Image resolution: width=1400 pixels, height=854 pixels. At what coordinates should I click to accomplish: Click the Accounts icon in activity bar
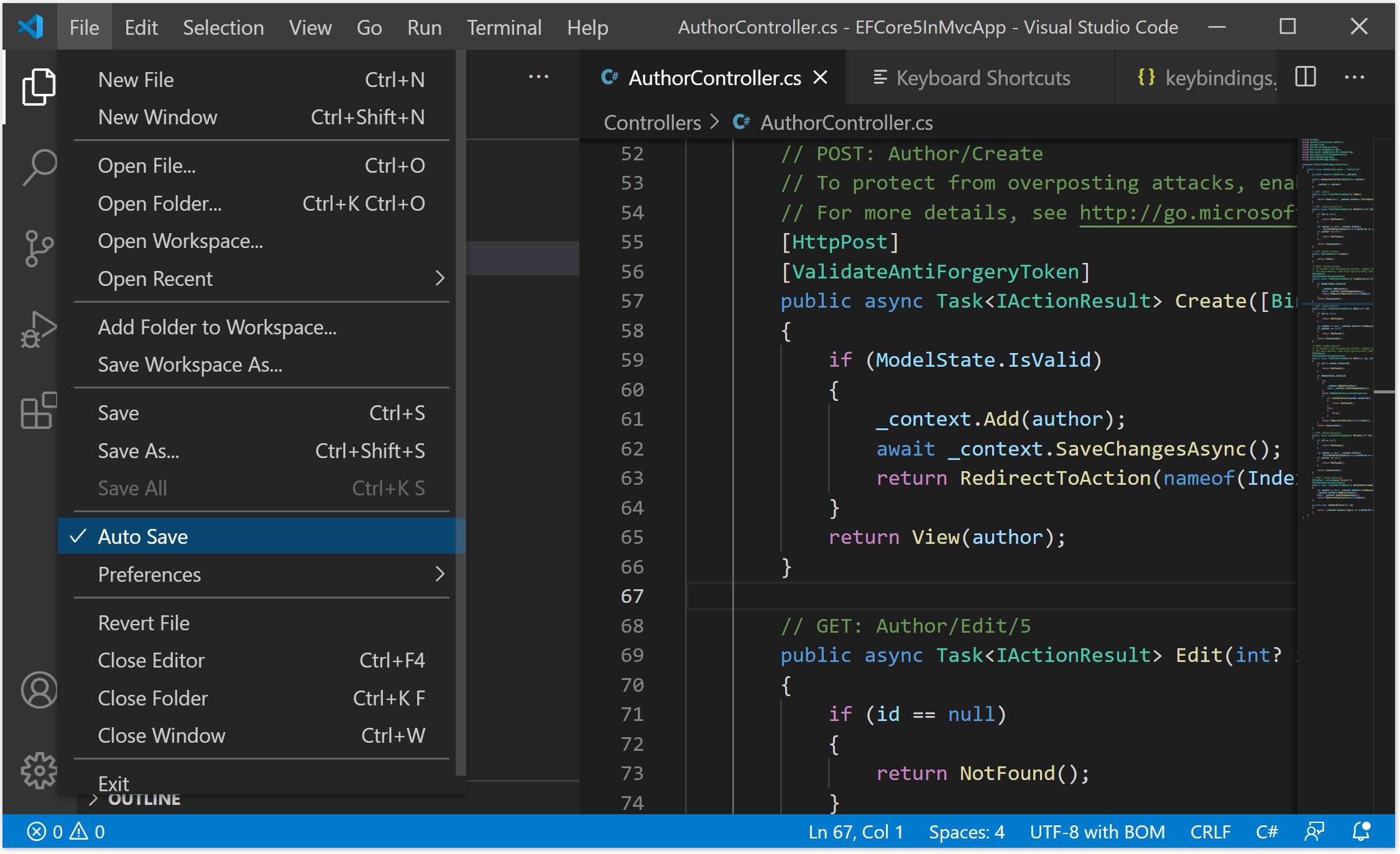pos(39,690)
